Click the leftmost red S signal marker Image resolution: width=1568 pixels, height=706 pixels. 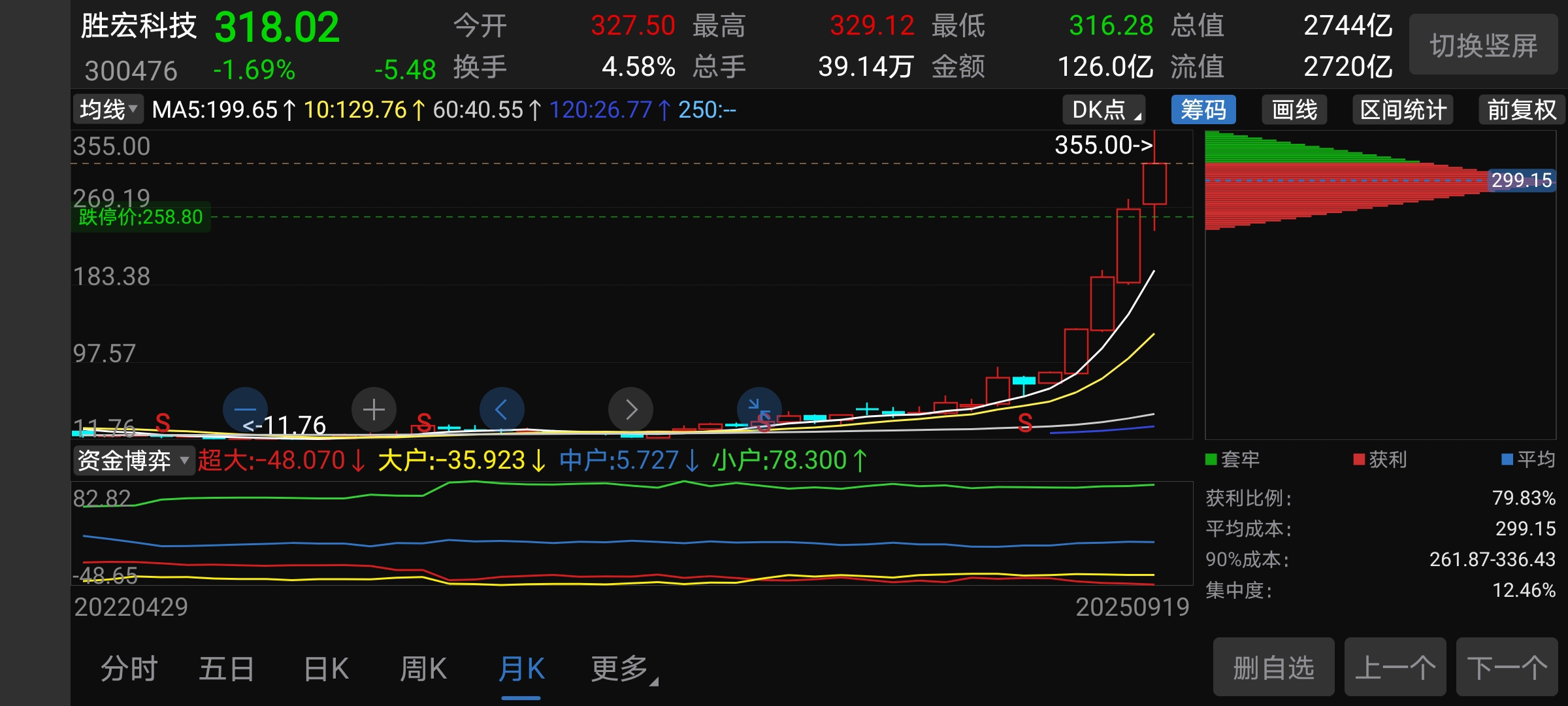click(163, 423)
